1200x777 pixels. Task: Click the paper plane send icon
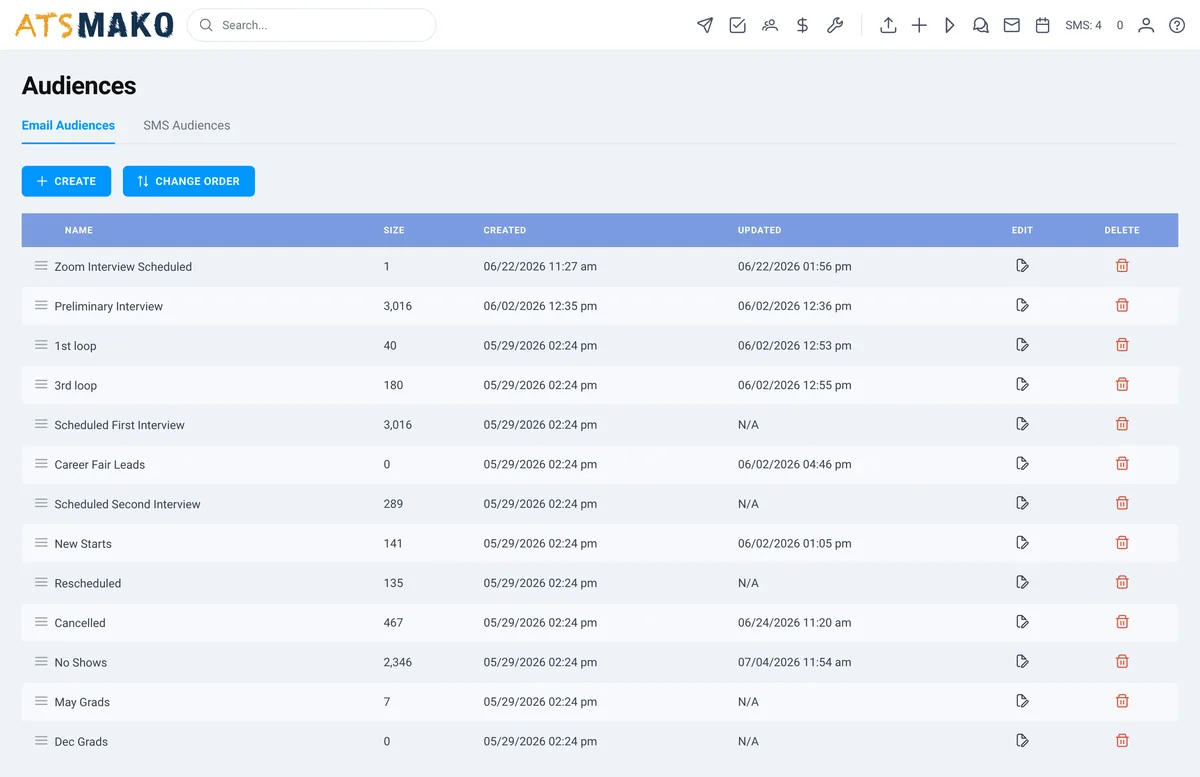click(705, 25)
